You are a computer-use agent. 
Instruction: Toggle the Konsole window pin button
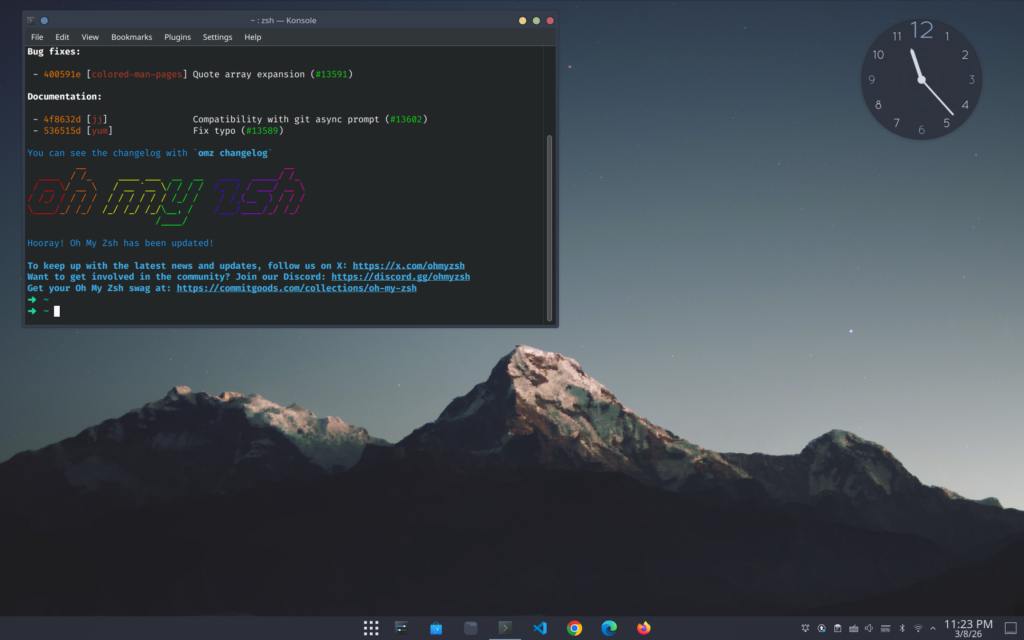tap(44, 20)
